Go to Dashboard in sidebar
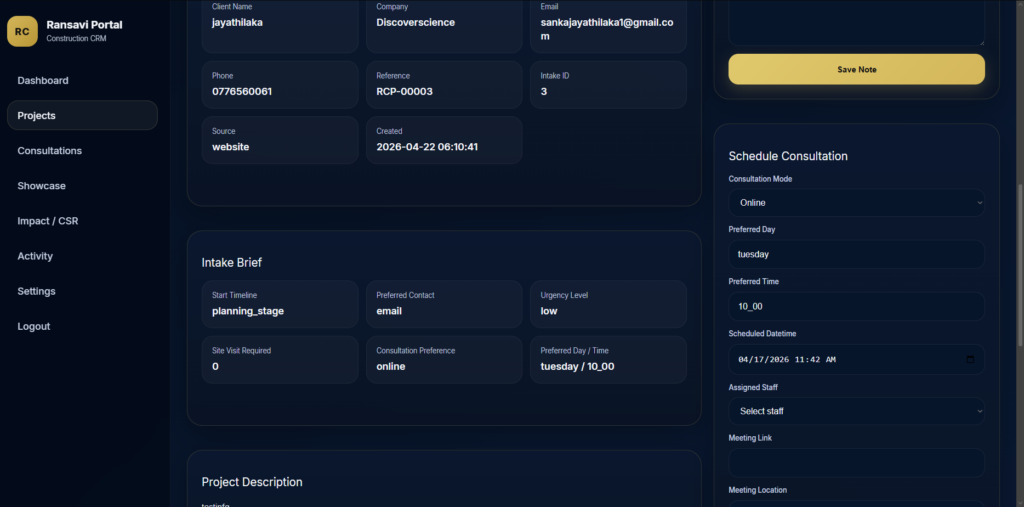Image resolution: width=1024 pixels, height=507 pixels. tap(43, 81)
